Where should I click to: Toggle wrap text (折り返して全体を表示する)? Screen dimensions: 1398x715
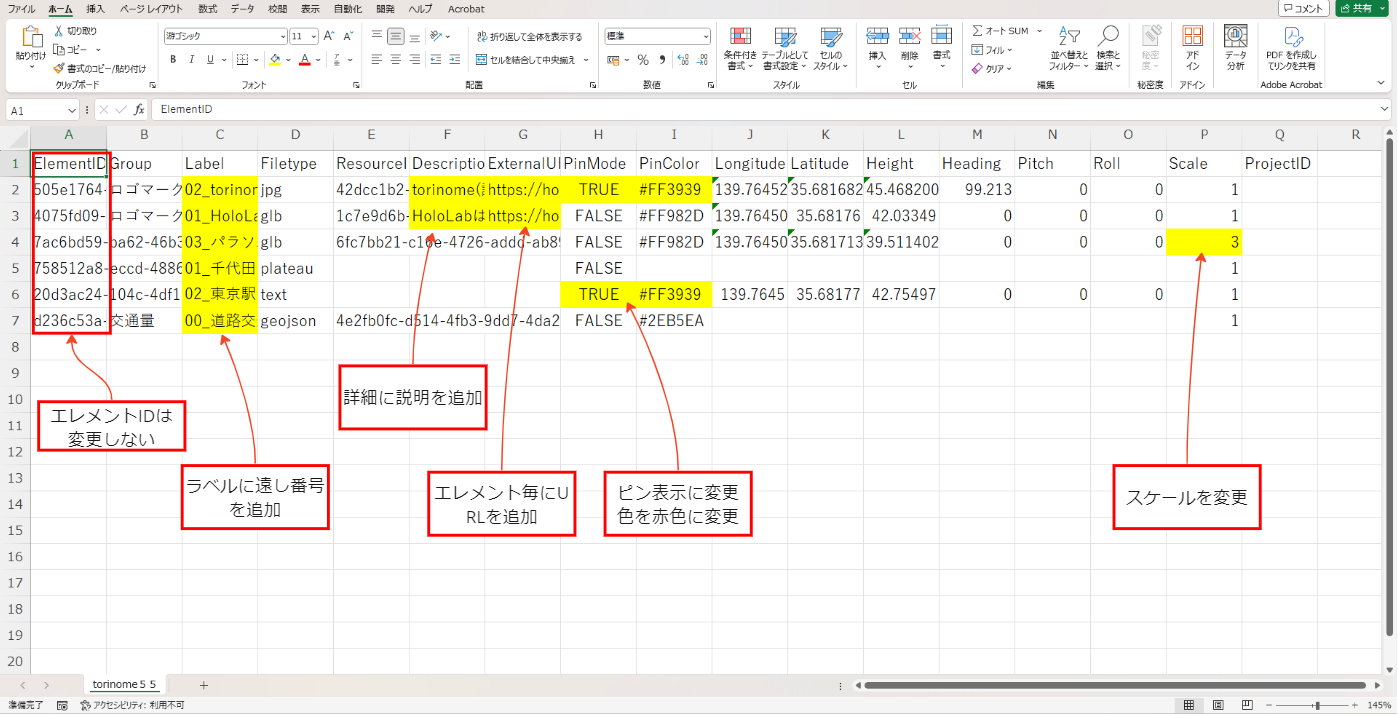(529, 36)
